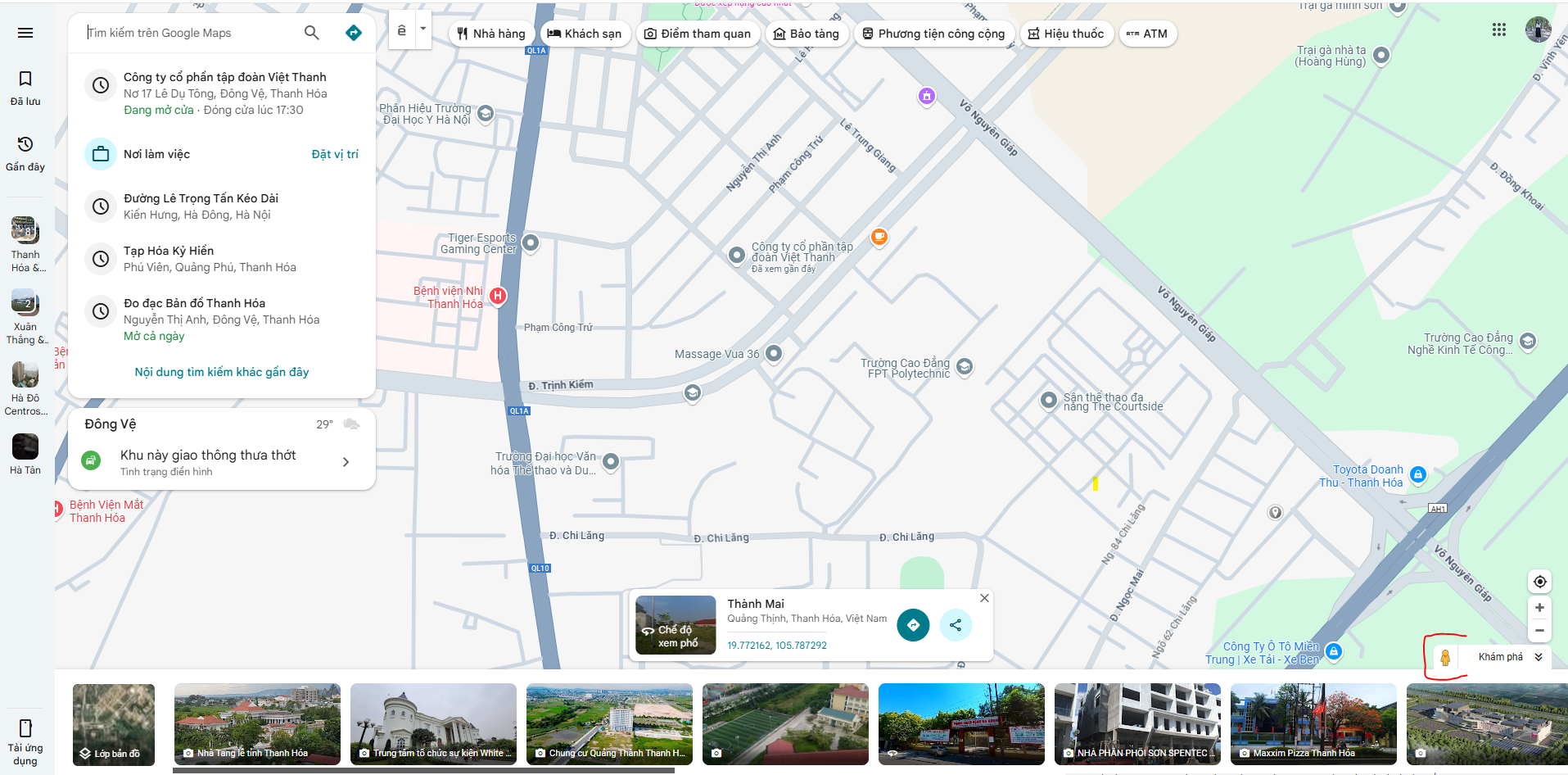Open the hamburger main menu
Image resolution: width=1568 pixels, height=775 pixels.
coord(25,33)
